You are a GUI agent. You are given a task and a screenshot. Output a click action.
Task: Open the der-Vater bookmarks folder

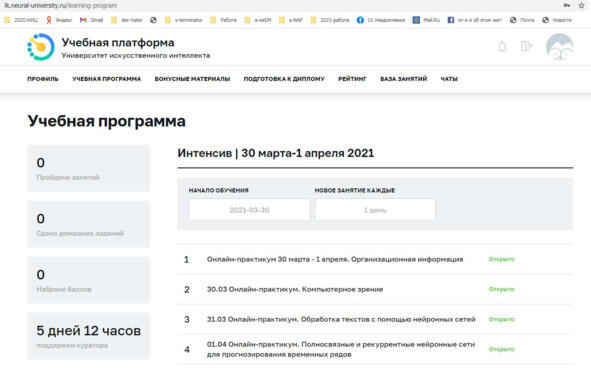(x=127, y=20)
